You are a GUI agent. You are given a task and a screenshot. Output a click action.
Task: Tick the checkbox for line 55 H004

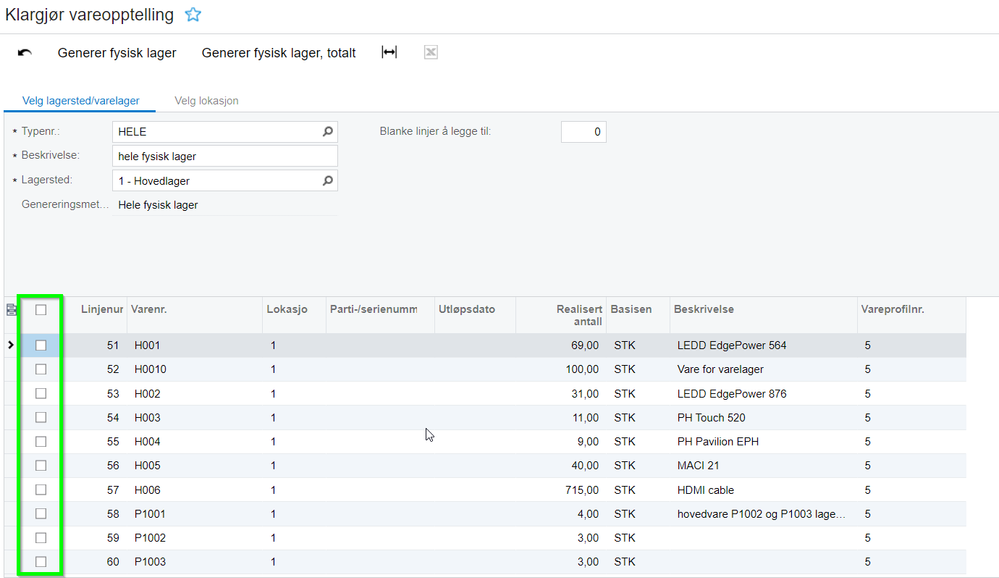pyautogui.click(x=41, y=441)
